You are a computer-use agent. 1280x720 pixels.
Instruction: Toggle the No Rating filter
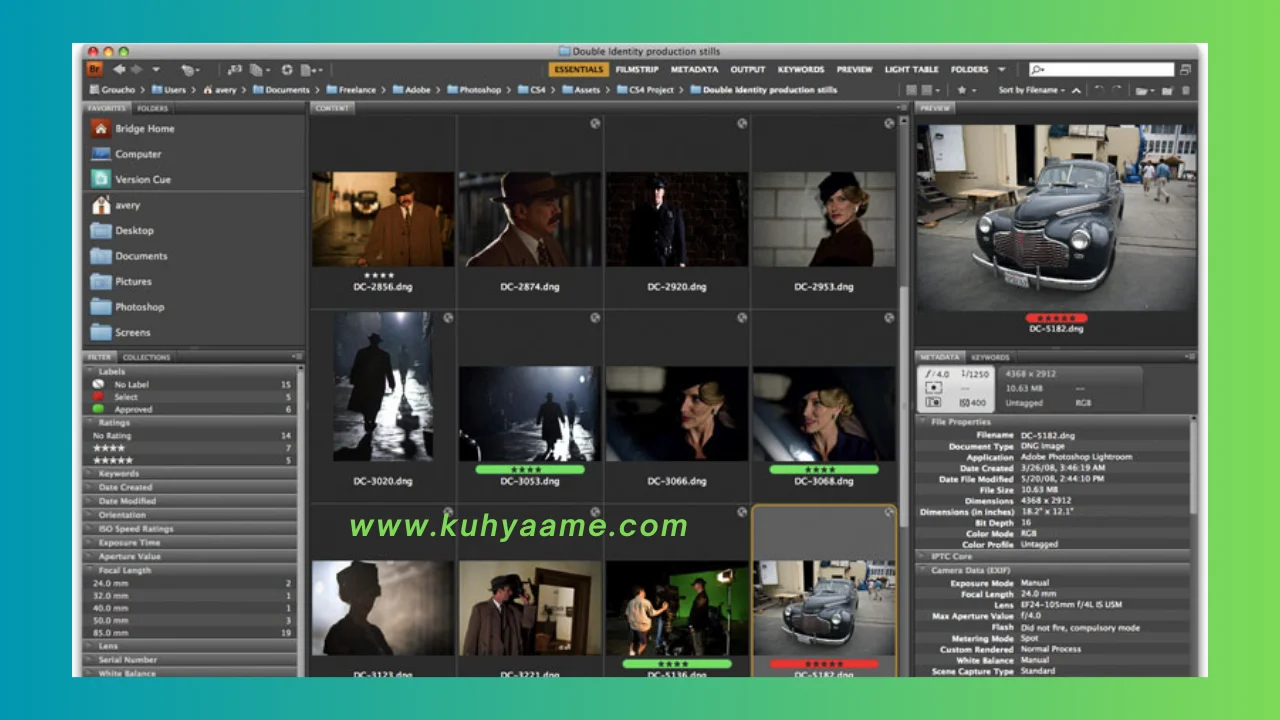tap(191, 436)
